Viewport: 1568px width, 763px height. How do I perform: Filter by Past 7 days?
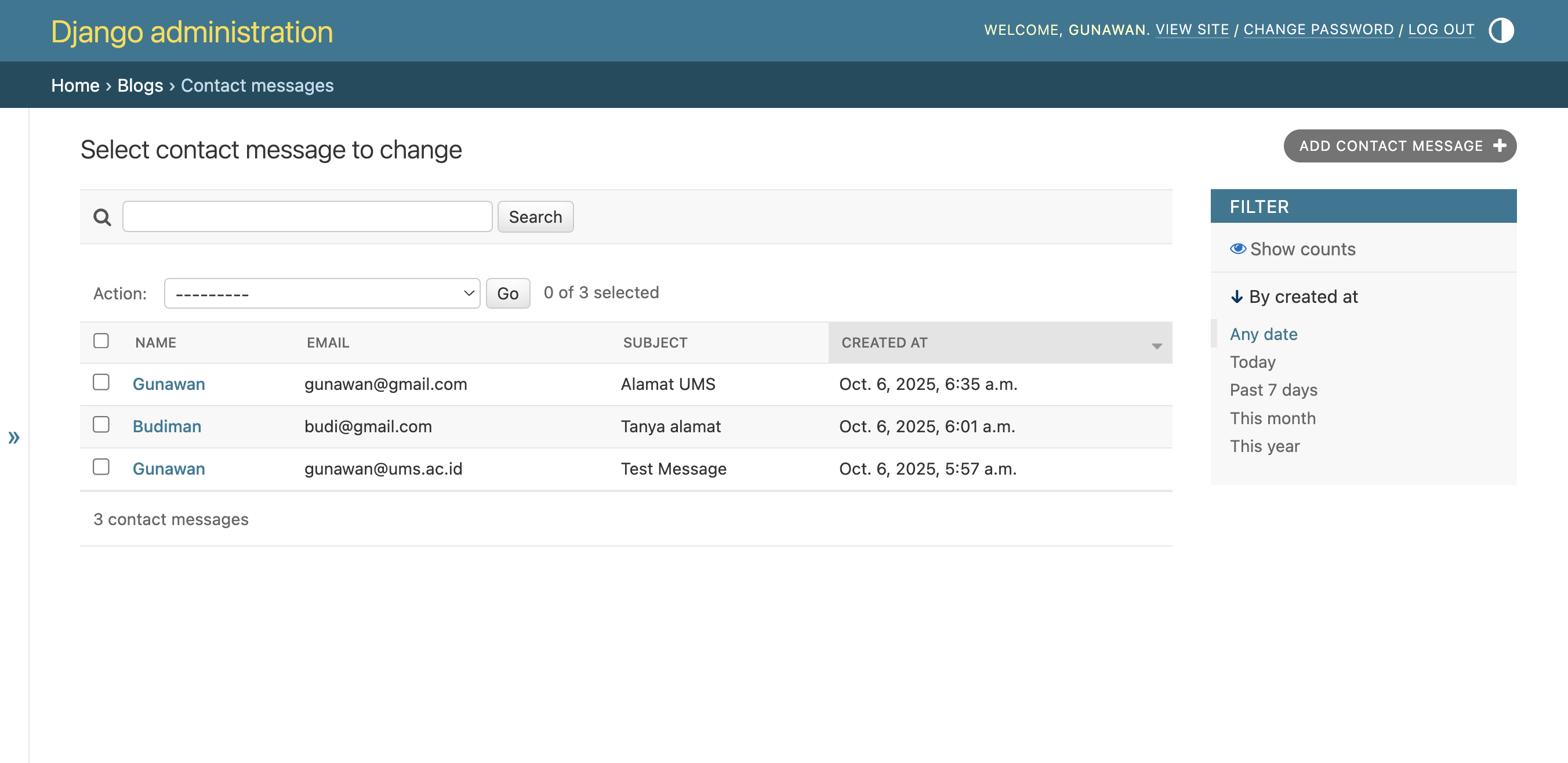tap(1273, 390)
